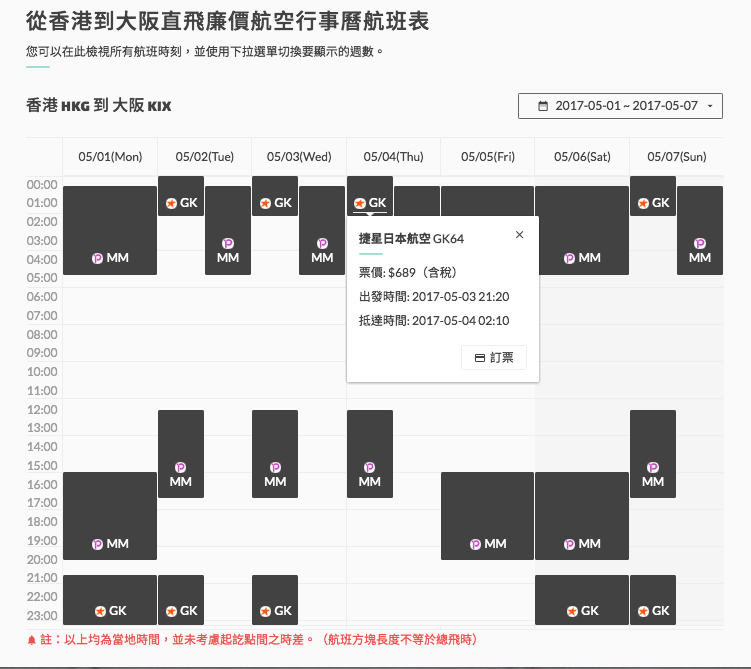Click the 訂票 booking button
The width and height of the screenshot is (751, 669).
click(494, 358)
